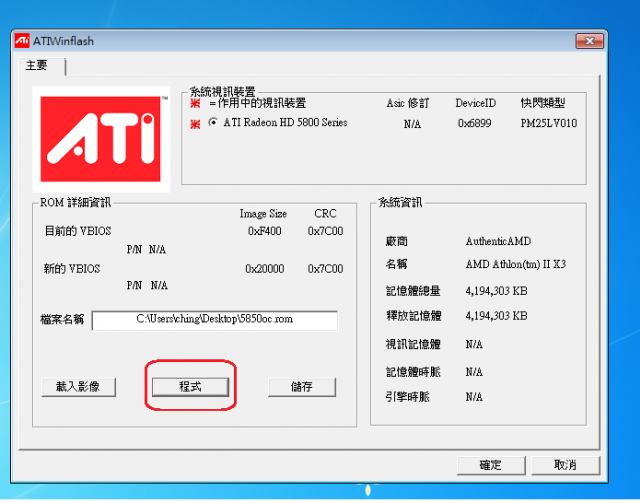The height and width of the screenshot is (503, 640).
Task: Click current VBIOS CRC value 0x7C00
Action: pos(325,231)
